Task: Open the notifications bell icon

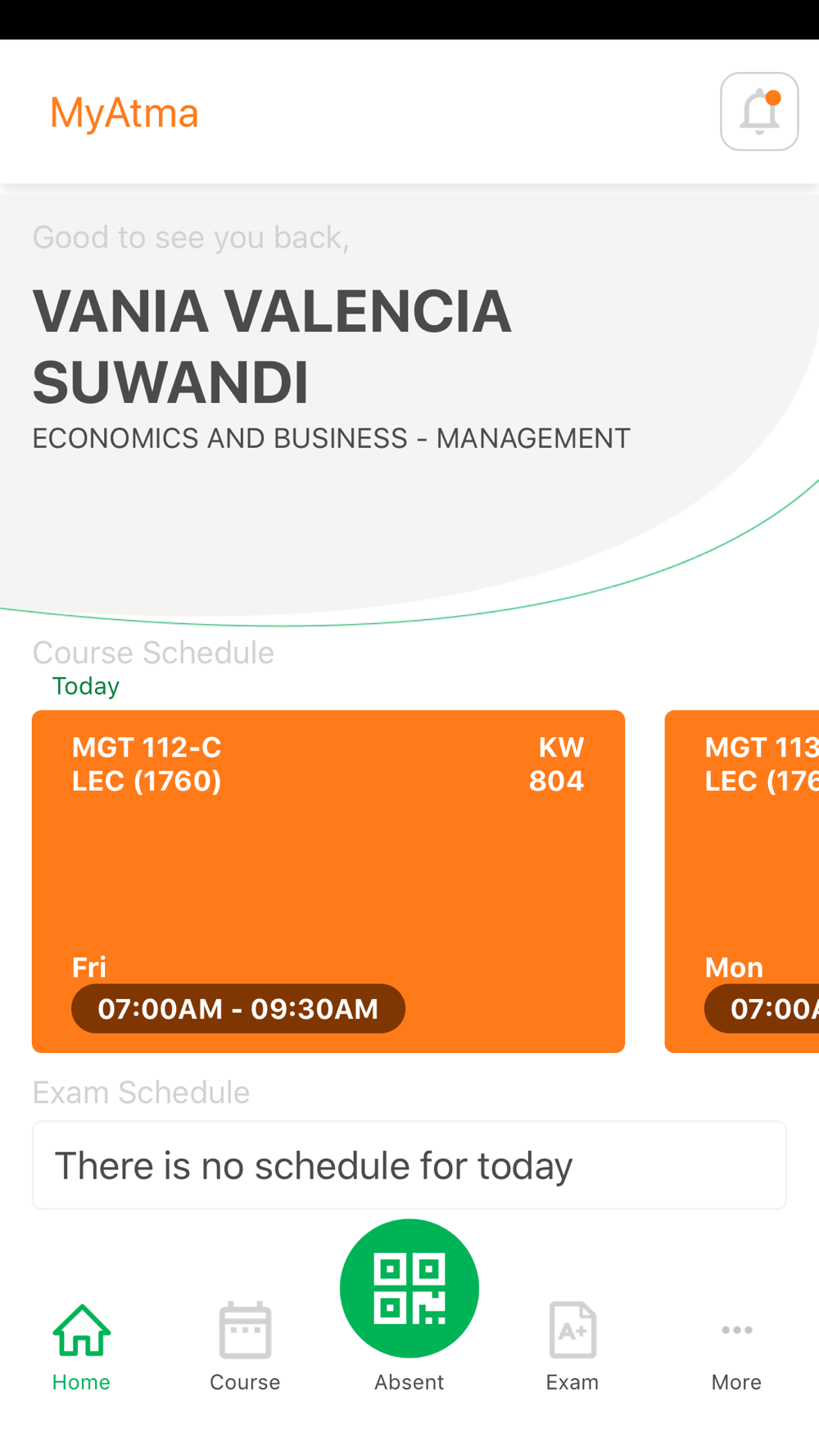Action: [759, 111]
